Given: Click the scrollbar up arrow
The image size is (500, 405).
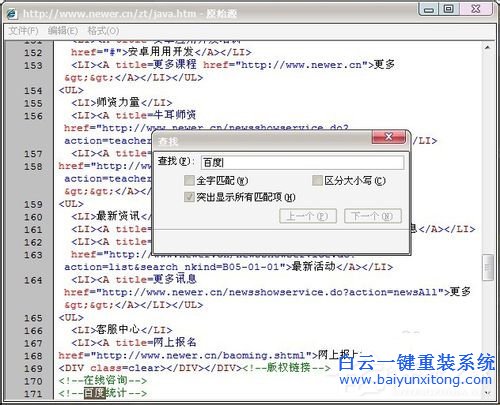Looking at the screenshot, I should (x=487, y=48).
